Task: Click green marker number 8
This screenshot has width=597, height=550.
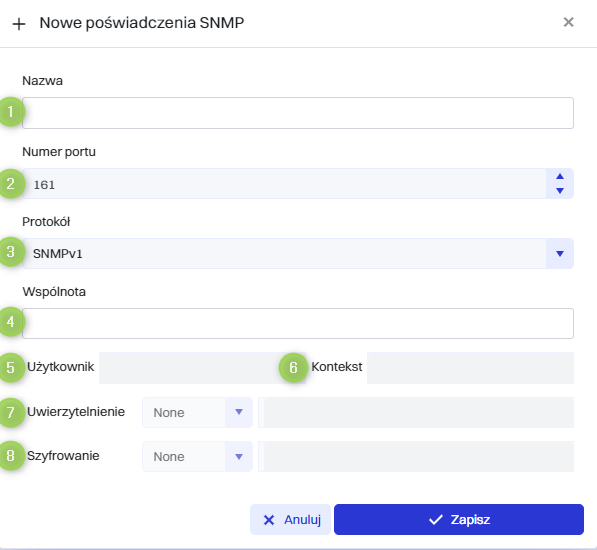Action: click(11, 456)
